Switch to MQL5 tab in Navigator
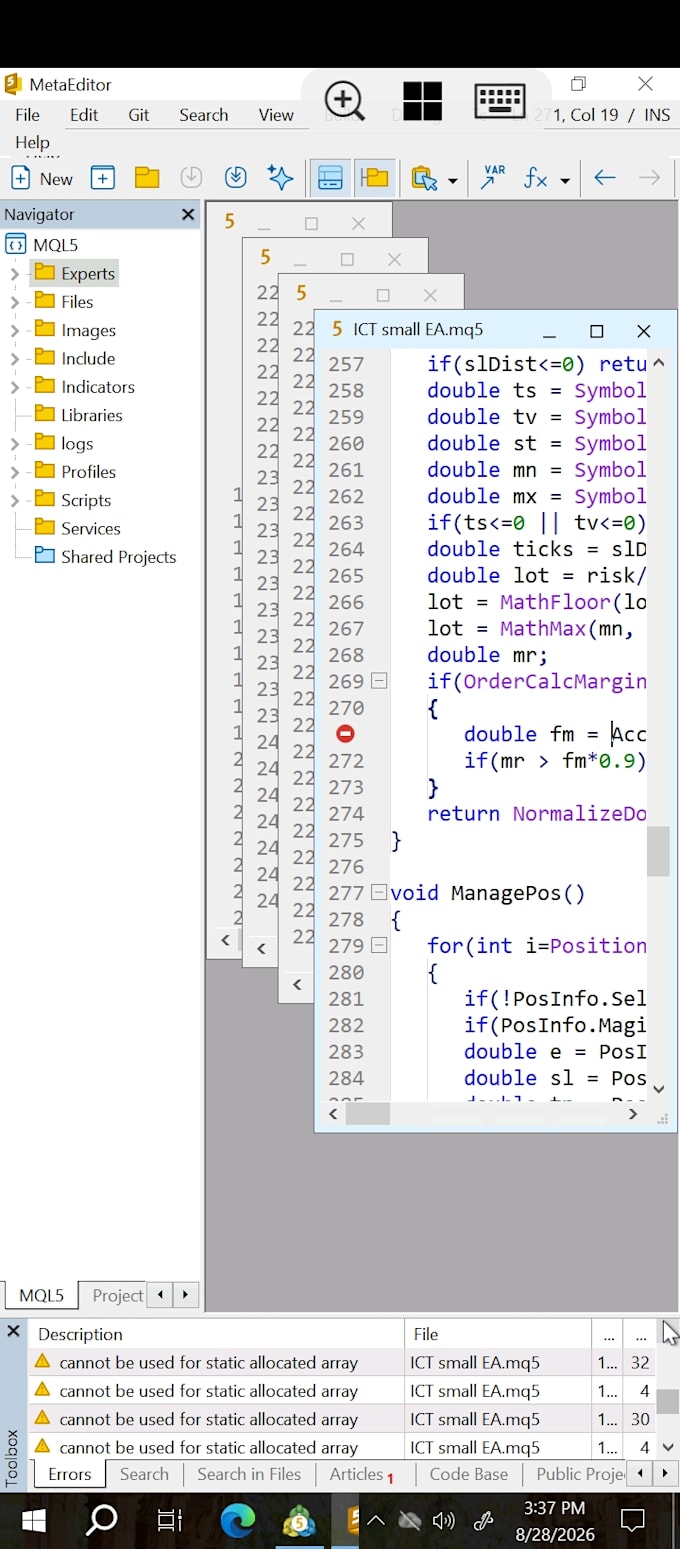The width and height of the screenshot is (680, 1549). pyautogui.click(x=41, y=1295)
